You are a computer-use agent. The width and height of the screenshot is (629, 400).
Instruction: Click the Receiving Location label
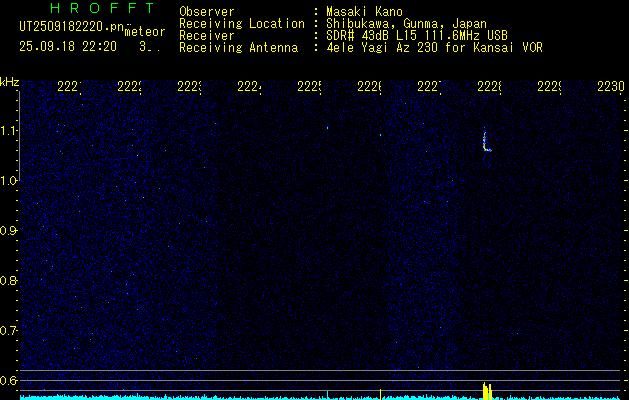coord(242,24)
